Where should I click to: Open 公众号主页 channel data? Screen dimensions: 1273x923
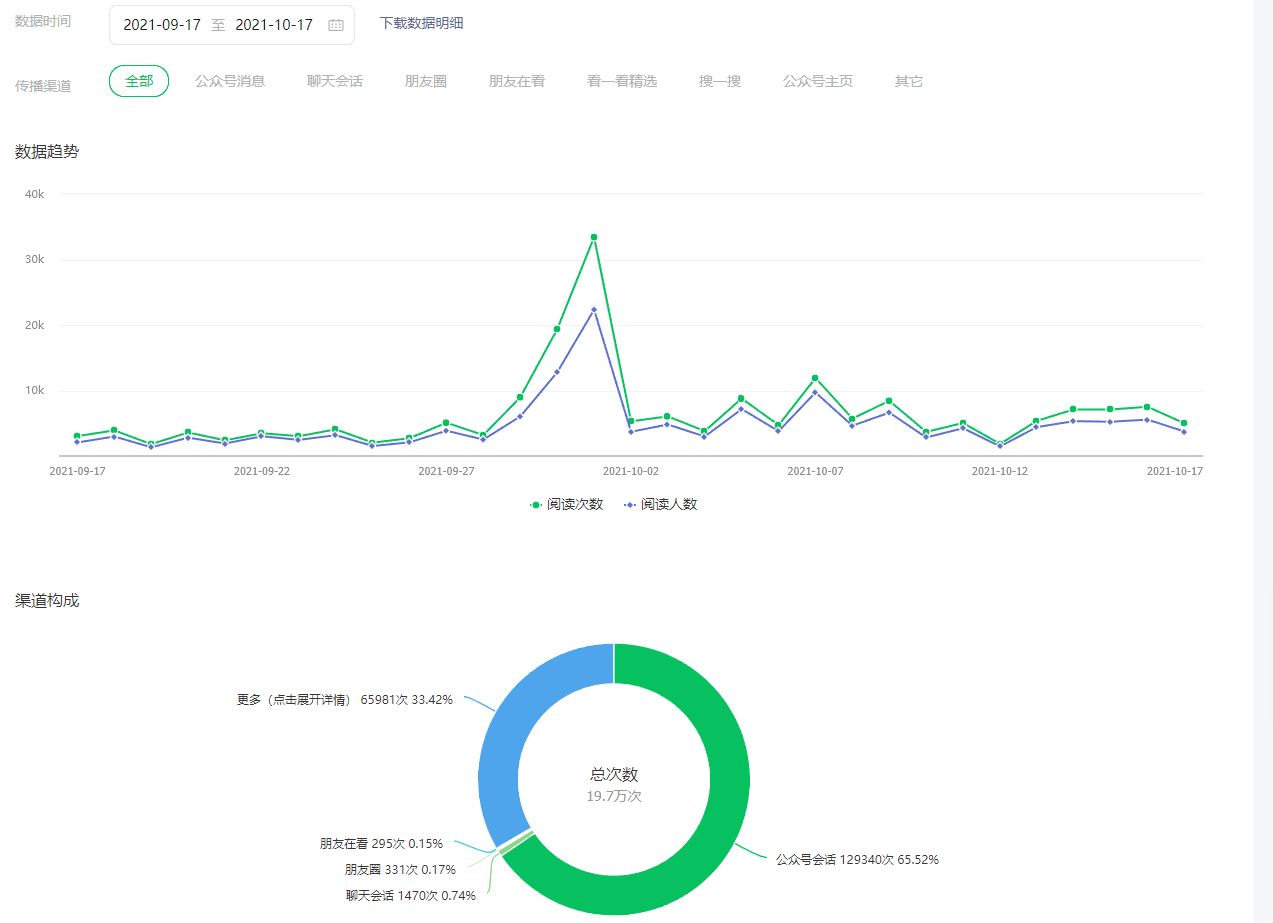818,81
